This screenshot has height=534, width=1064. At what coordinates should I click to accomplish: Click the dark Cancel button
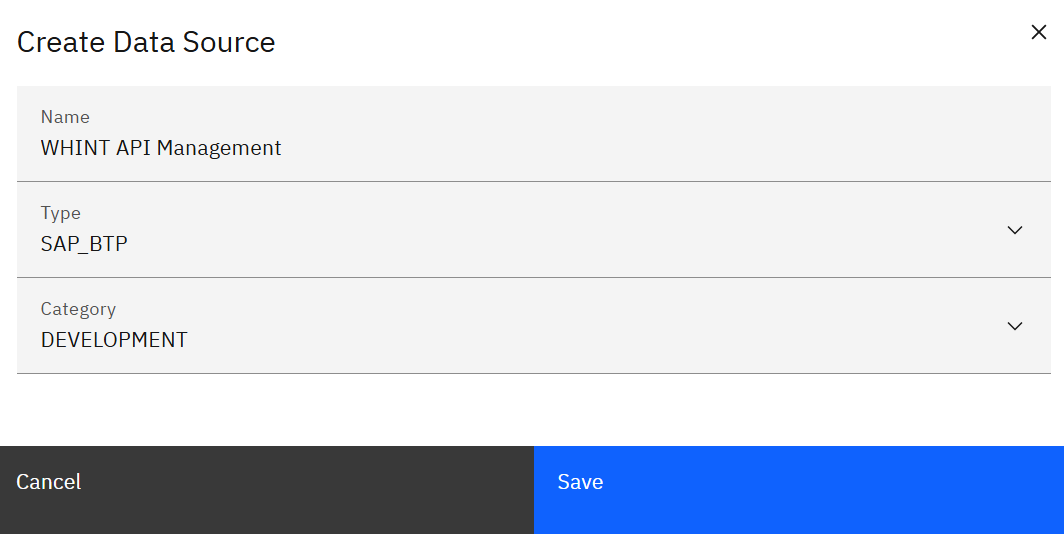(266, 489)
